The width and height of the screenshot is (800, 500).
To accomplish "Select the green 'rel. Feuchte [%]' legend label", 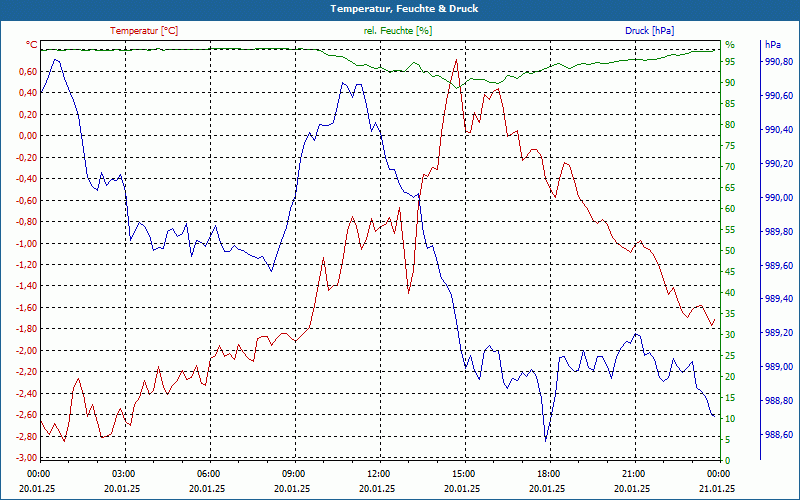I will click(x=398, y=31).
